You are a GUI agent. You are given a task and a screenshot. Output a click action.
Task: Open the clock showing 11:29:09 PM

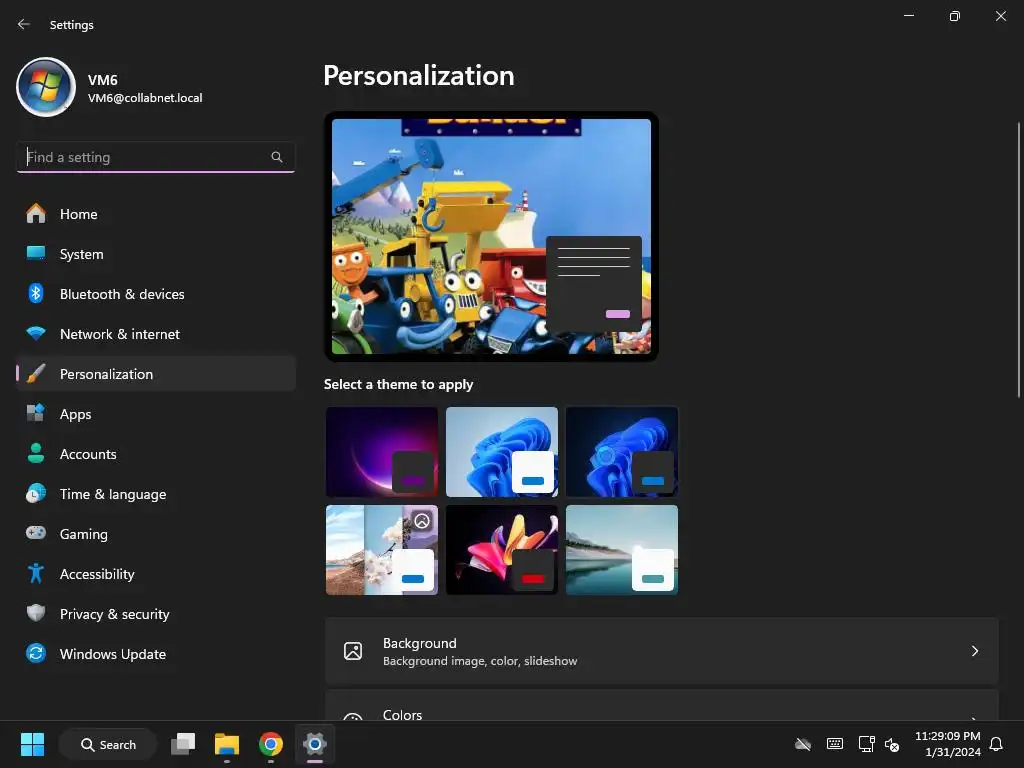click(948, 744)
